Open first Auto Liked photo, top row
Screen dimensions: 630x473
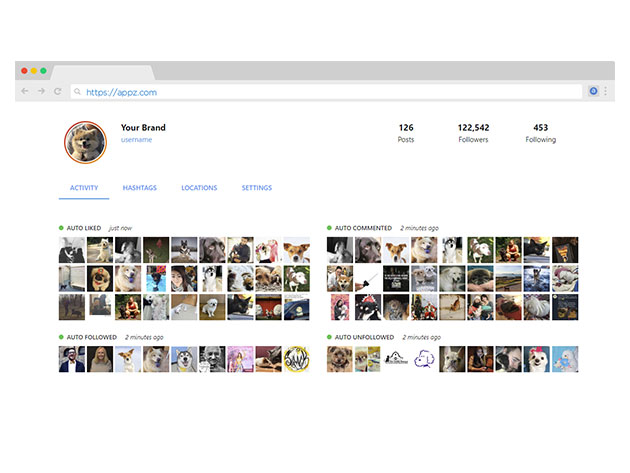point(72,250)
